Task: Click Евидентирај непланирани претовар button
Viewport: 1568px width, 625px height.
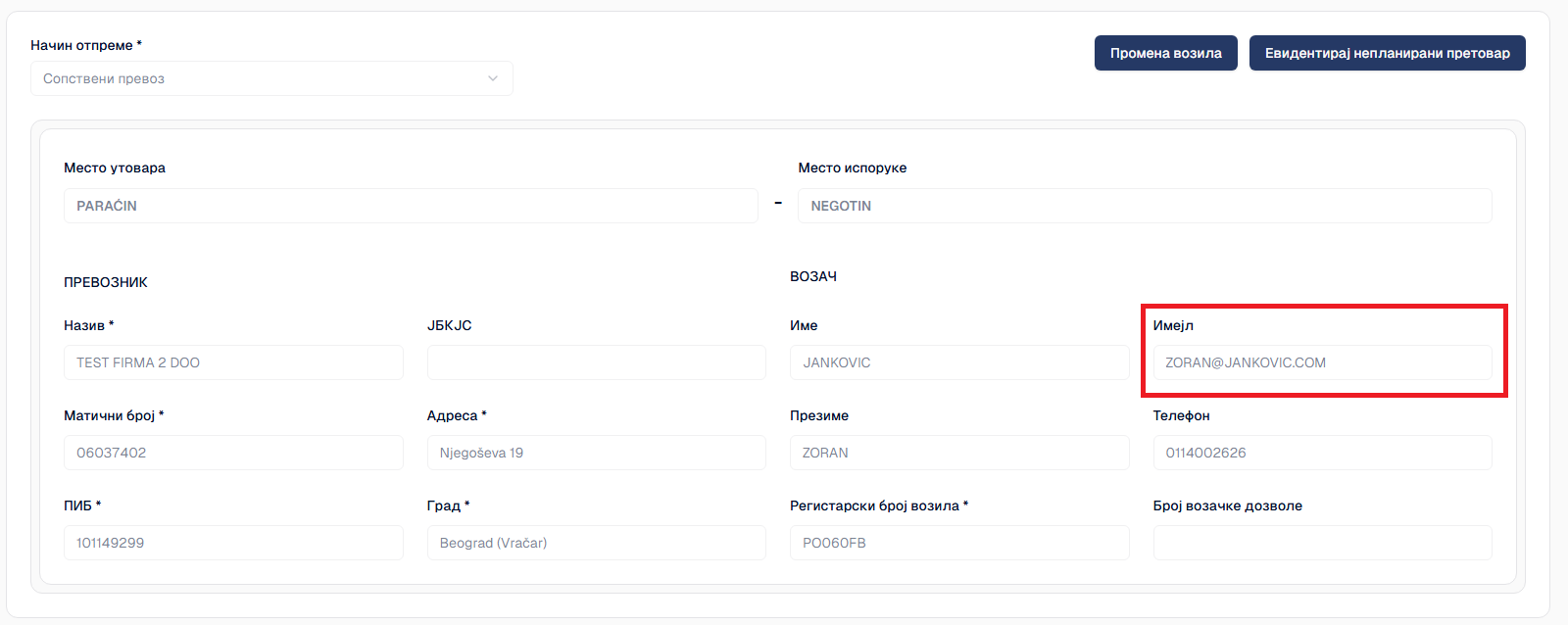Action: (x=1387, y=53)
